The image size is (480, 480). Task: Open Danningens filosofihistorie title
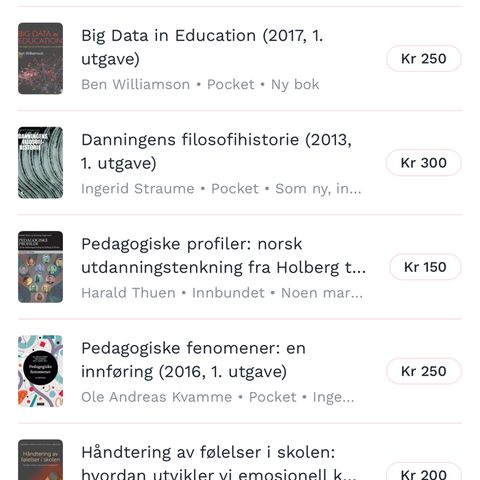(x=216, y=151)
